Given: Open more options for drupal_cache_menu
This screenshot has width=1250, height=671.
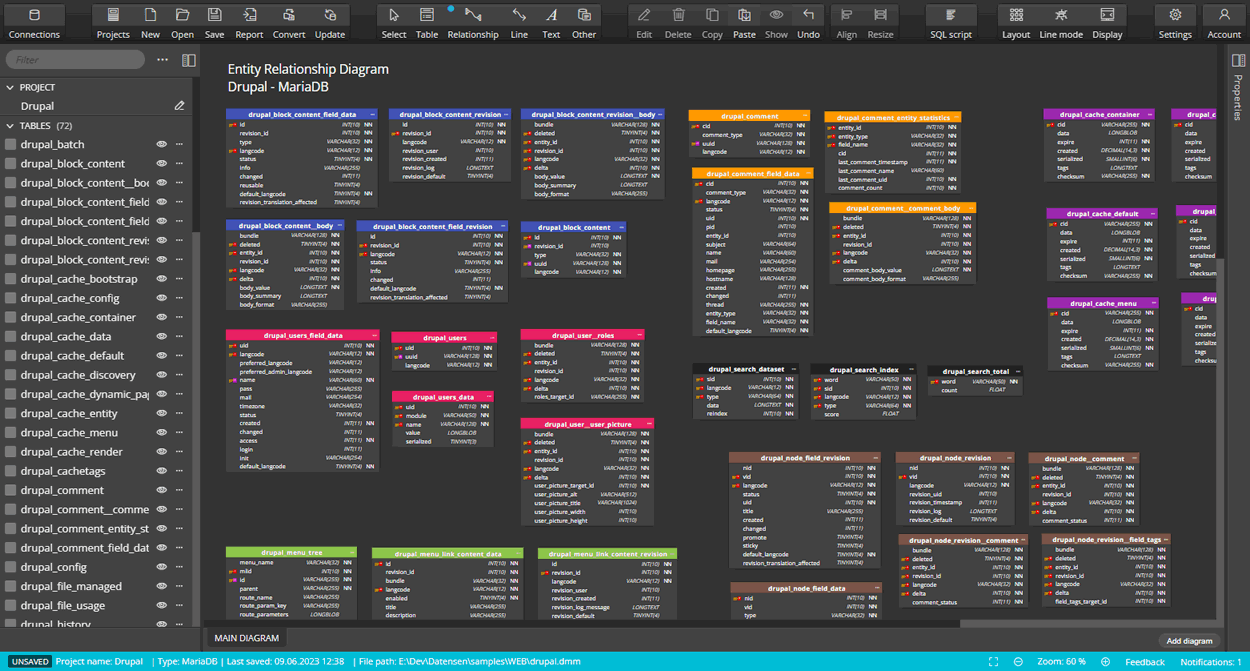Looking at the screenshot, I should coord(180,433).
